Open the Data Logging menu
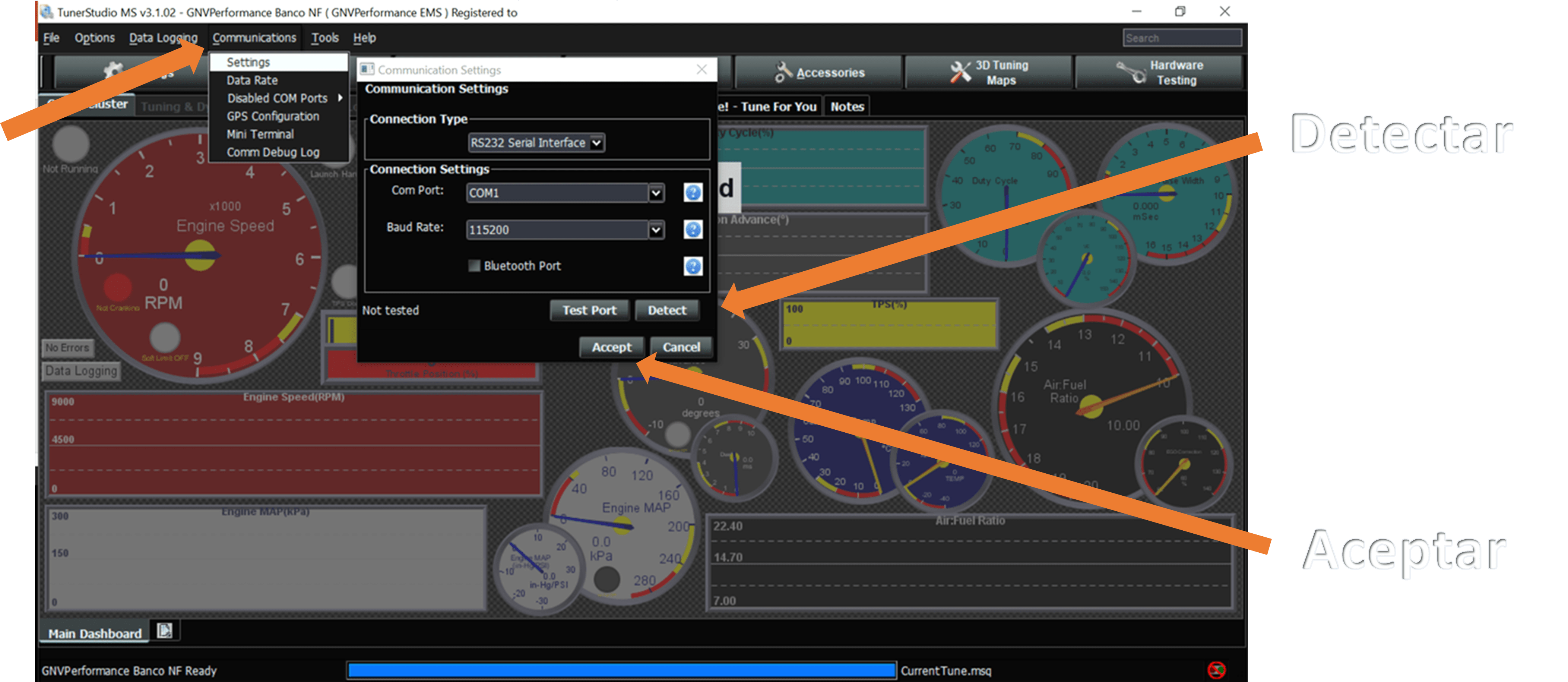This screenshot has height=682, width=1568. pyautogui.click(x=163, y=38)
